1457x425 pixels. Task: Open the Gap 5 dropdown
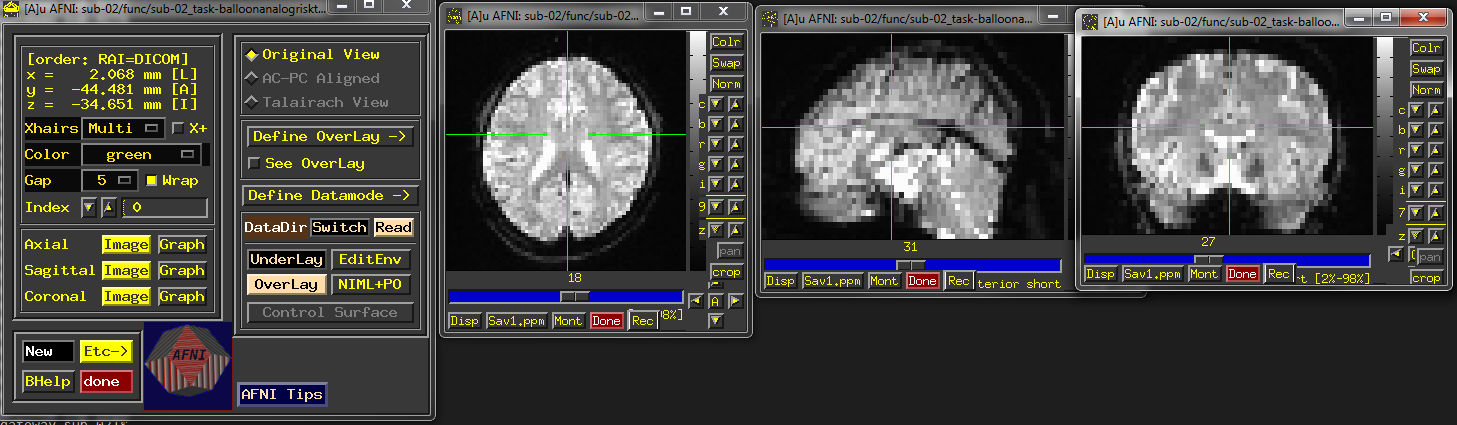click(x=111, y=181)
